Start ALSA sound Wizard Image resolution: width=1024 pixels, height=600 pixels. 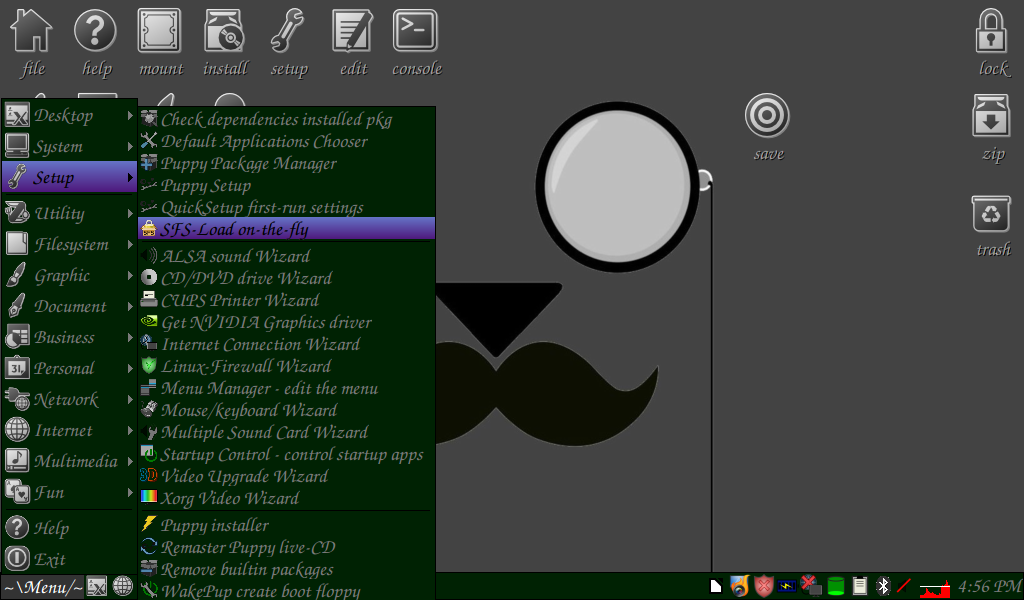click(x=287, y=256)
